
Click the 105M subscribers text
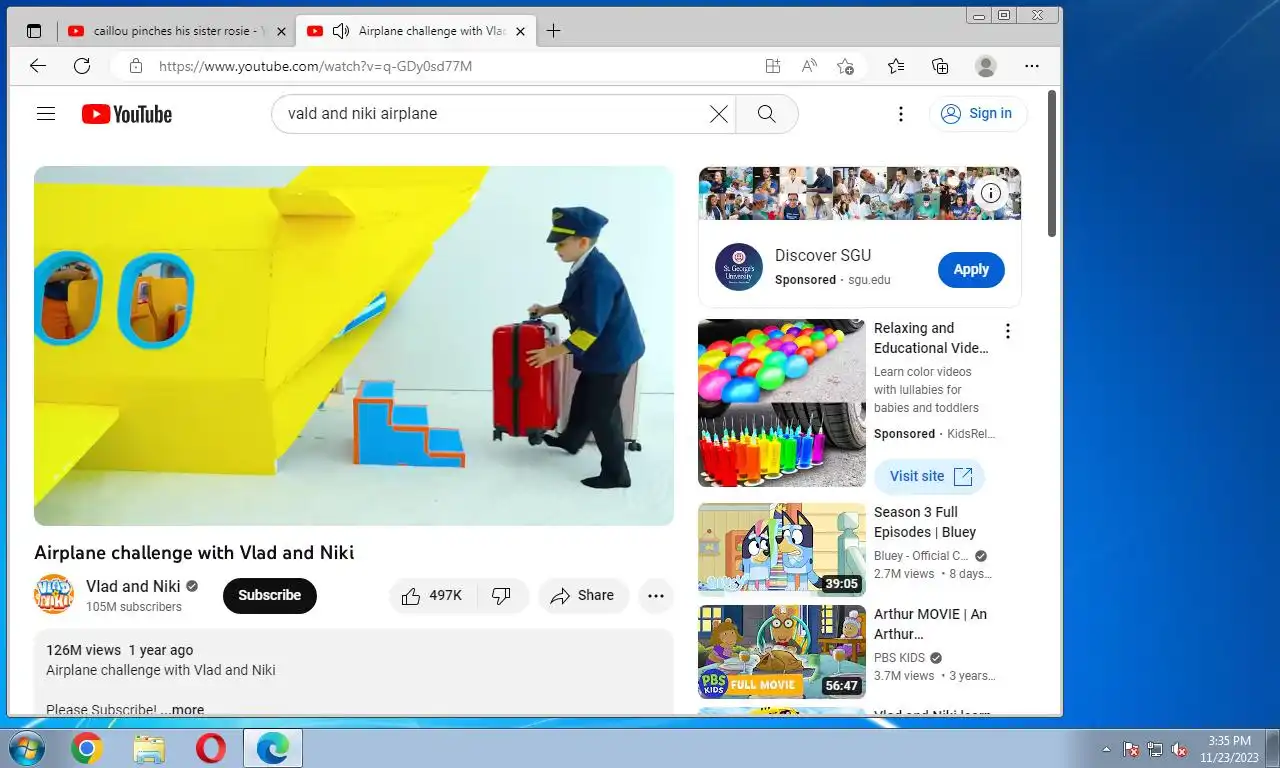point(134,607)
